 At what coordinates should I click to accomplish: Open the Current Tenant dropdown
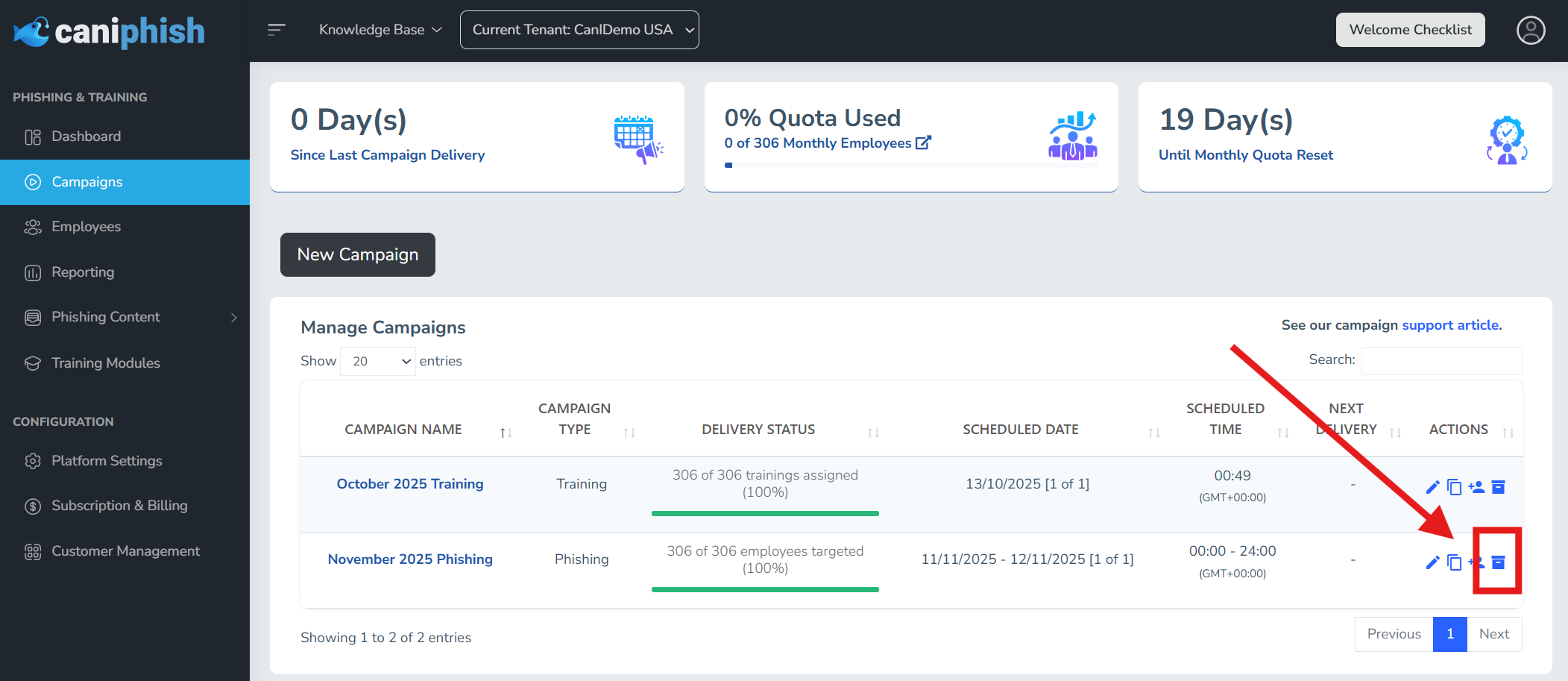579,30
